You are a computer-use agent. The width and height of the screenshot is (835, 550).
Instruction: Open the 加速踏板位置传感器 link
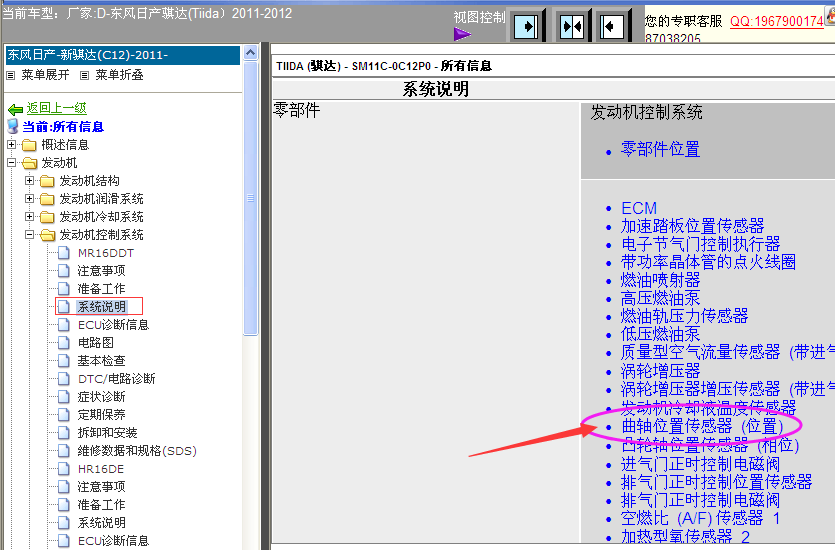point(692,226)
